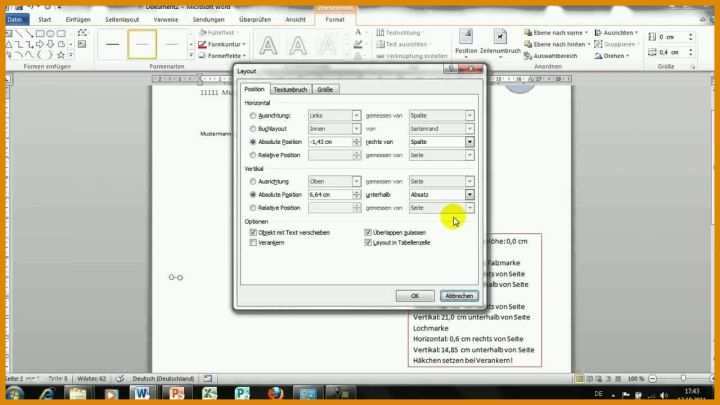This screenshot has height=405, width=720.
Task: Switch to the Ansicht ribbon tab
Action: point(295,20)
